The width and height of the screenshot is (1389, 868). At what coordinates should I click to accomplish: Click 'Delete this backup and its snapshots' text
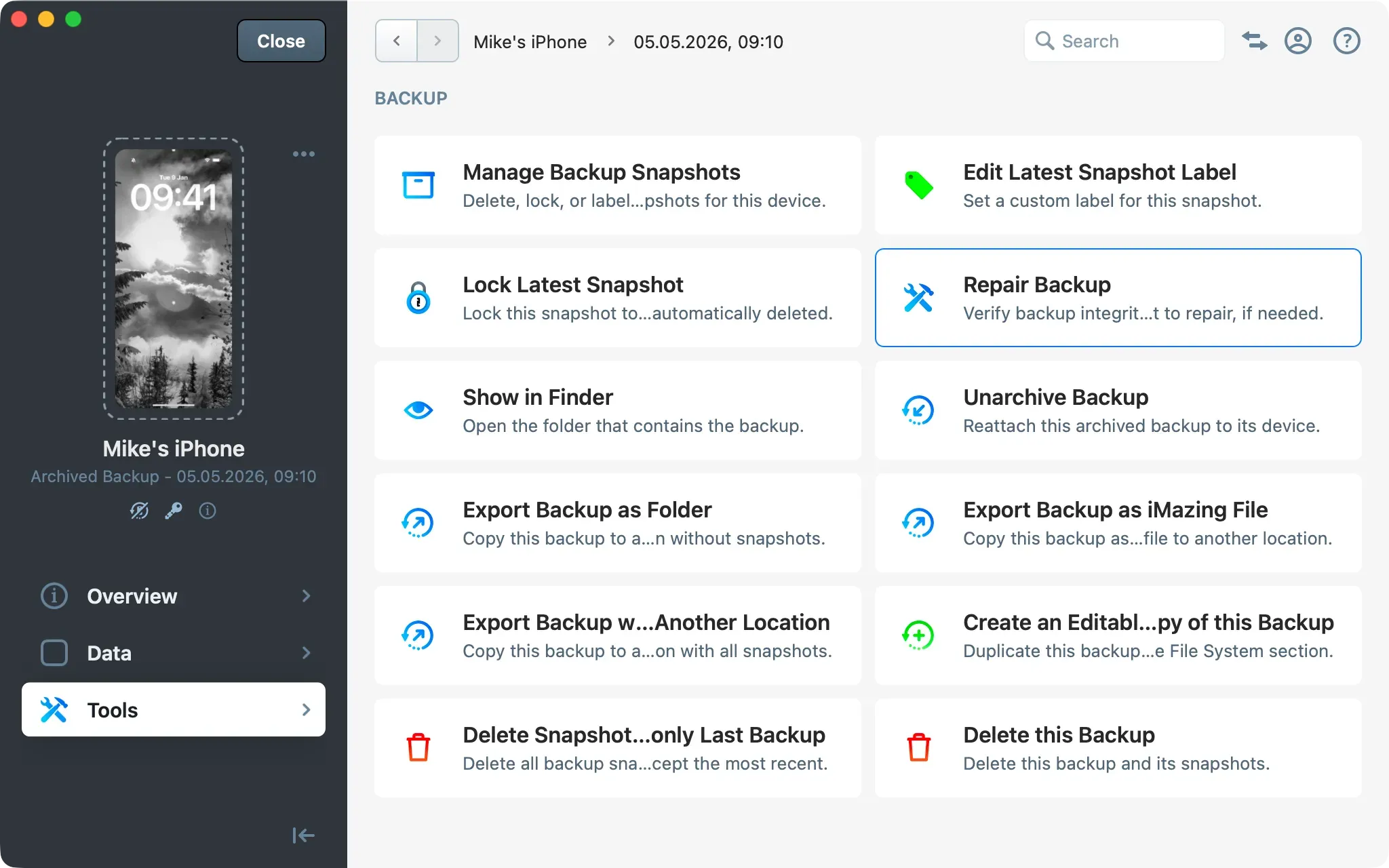click(x=1116, y=764)
